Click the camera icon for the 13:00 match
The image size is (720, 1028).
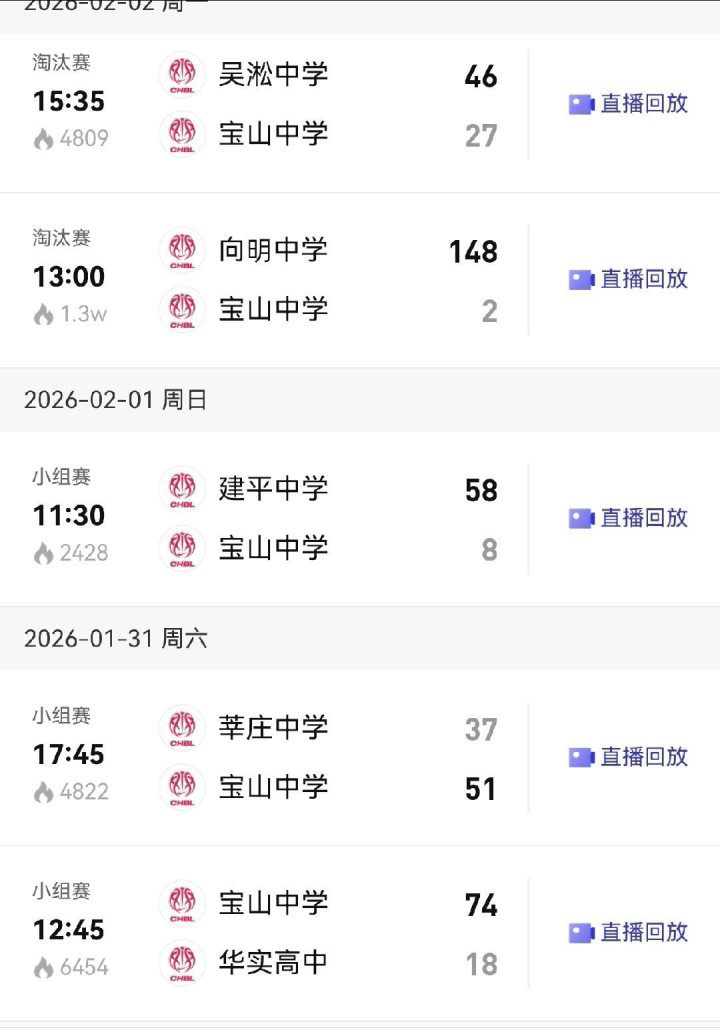click(x=581, y=279)
